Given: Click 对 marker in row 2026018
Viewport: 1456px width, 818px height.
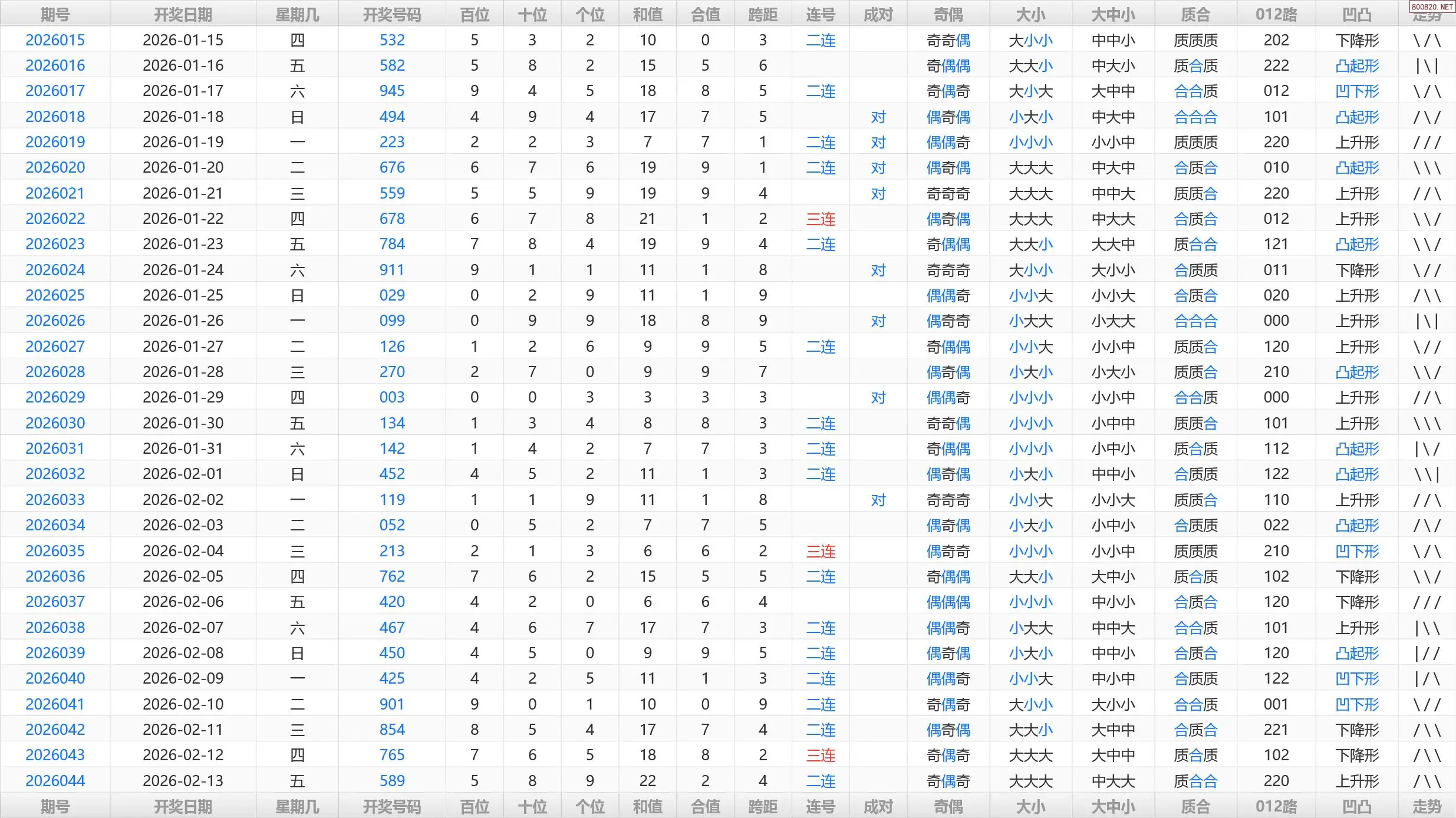Looking at the screenshot, I should tap(878, 117).
